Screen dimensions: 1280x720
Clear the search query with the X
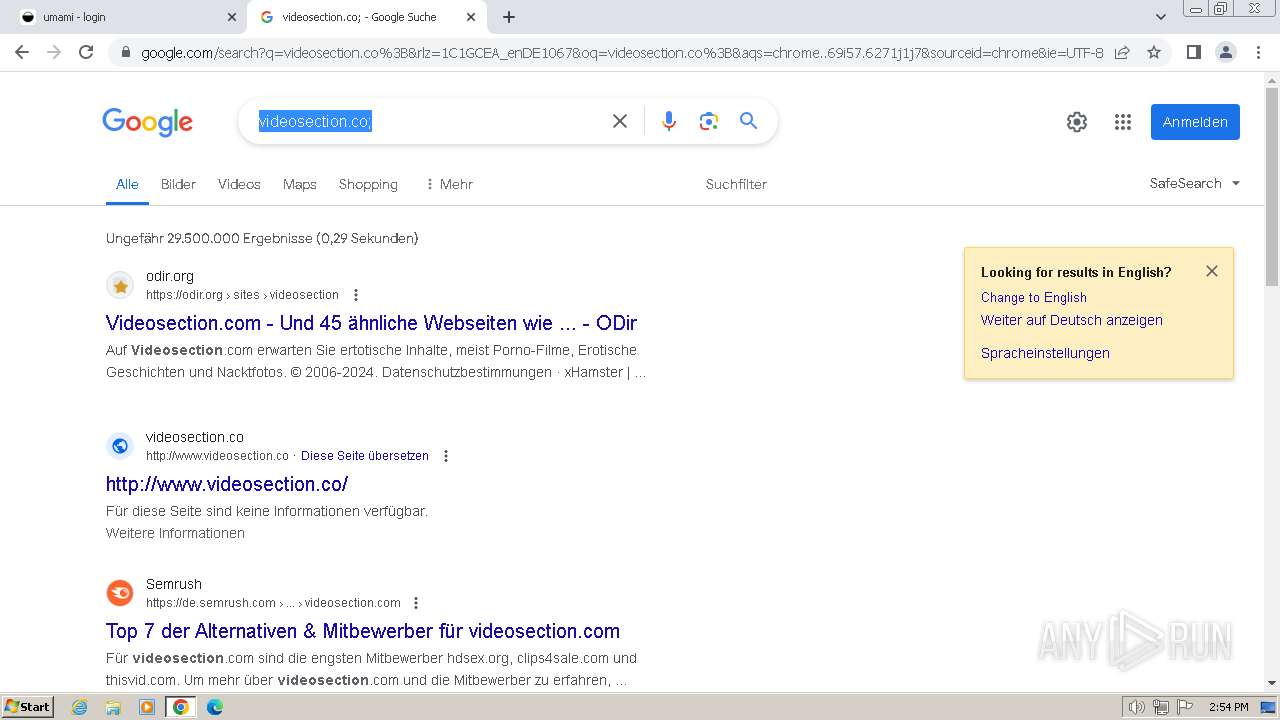pos(620,121)
